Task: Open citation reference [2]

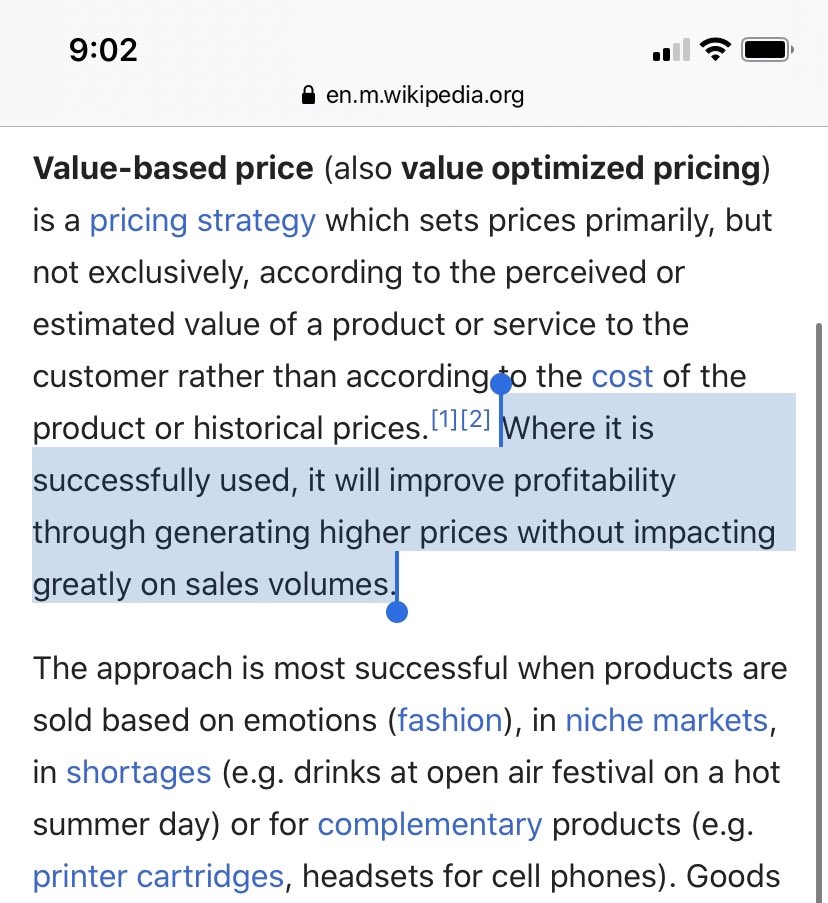Action: point(475,421)
